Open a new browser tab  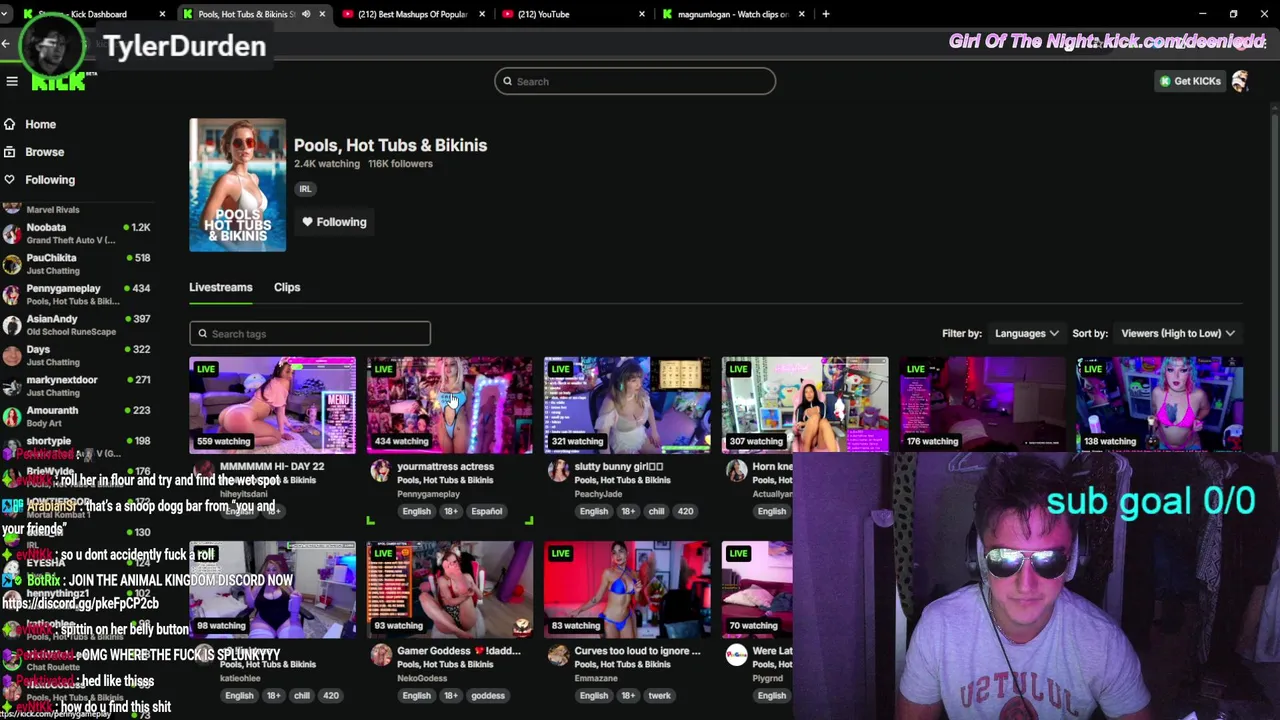(x=826, y=14)
